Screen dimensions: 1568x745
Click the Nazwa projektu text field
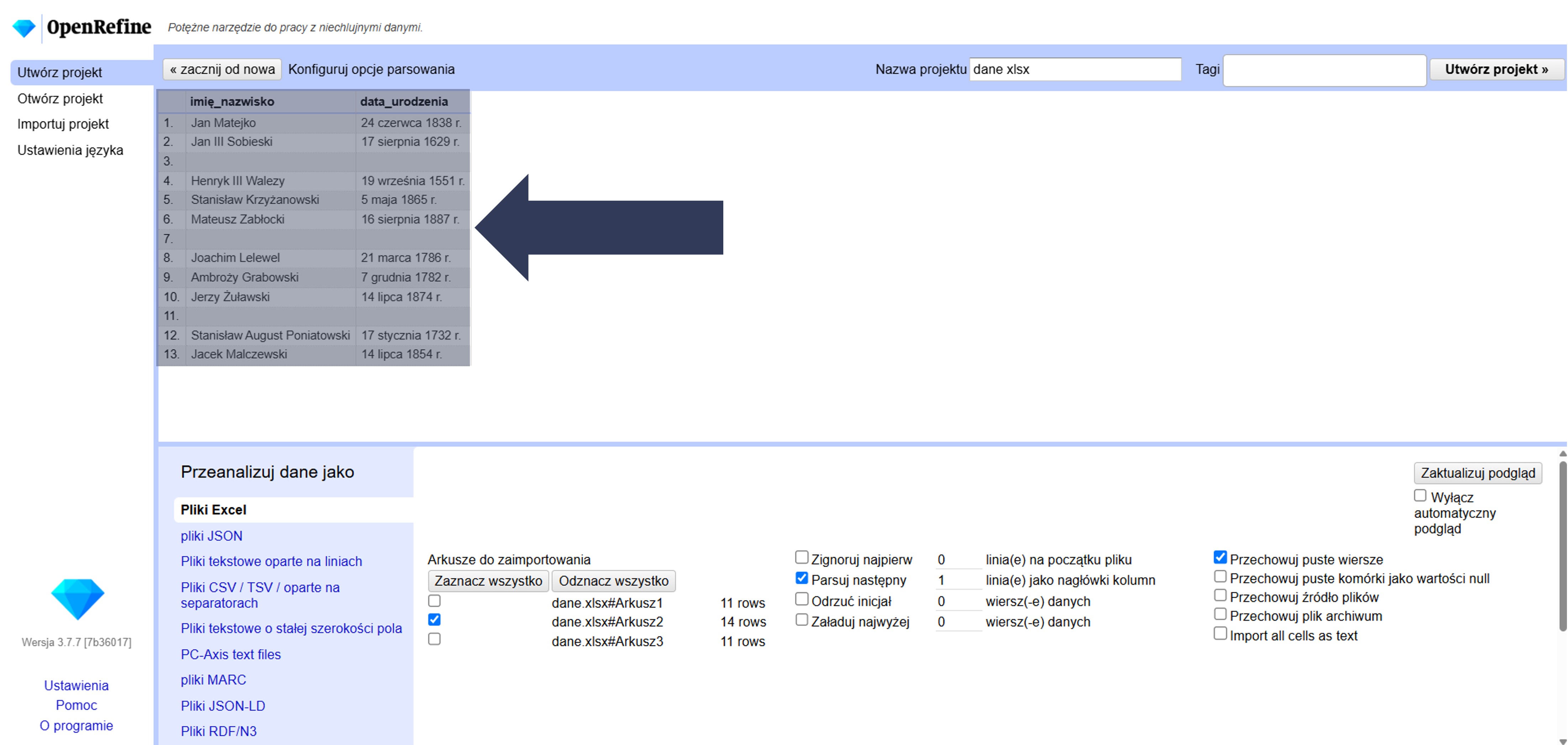point(1074,69)
